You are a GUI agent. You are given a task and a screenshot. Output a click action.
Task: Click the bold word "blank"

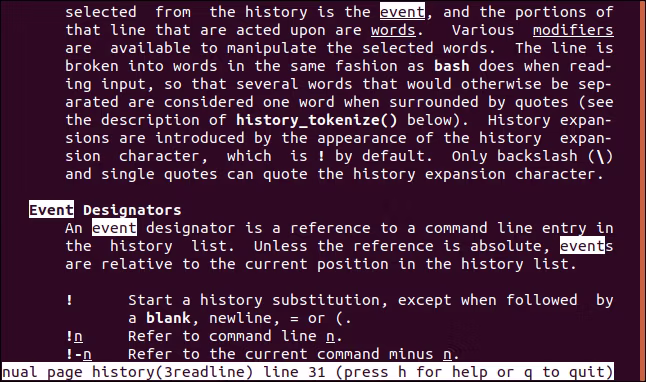pyautogui.click(x=168, y=318)
